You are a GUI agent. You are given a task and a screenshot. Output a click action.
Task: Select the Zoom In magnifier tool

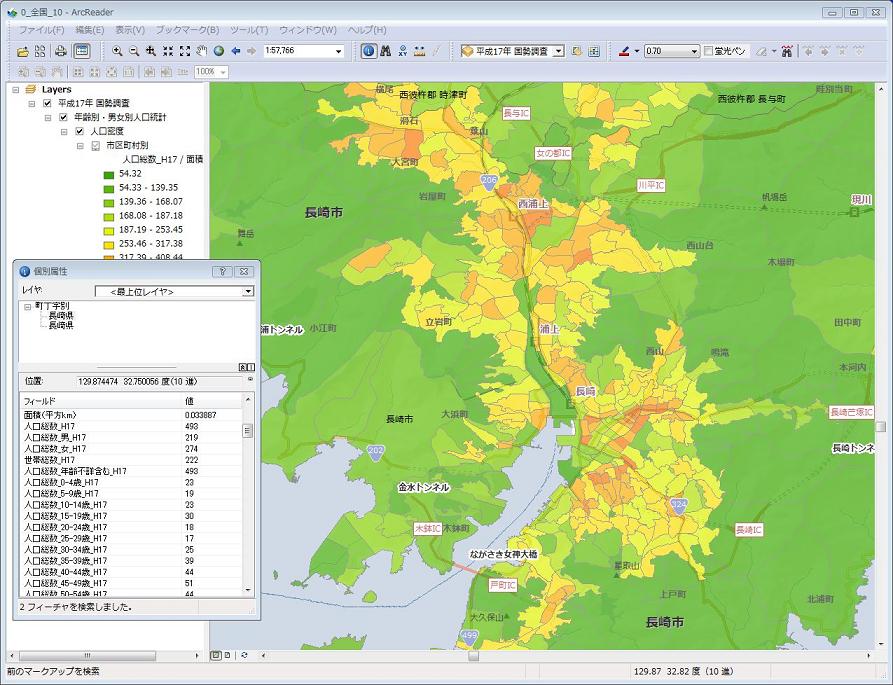tap(117, 51)
